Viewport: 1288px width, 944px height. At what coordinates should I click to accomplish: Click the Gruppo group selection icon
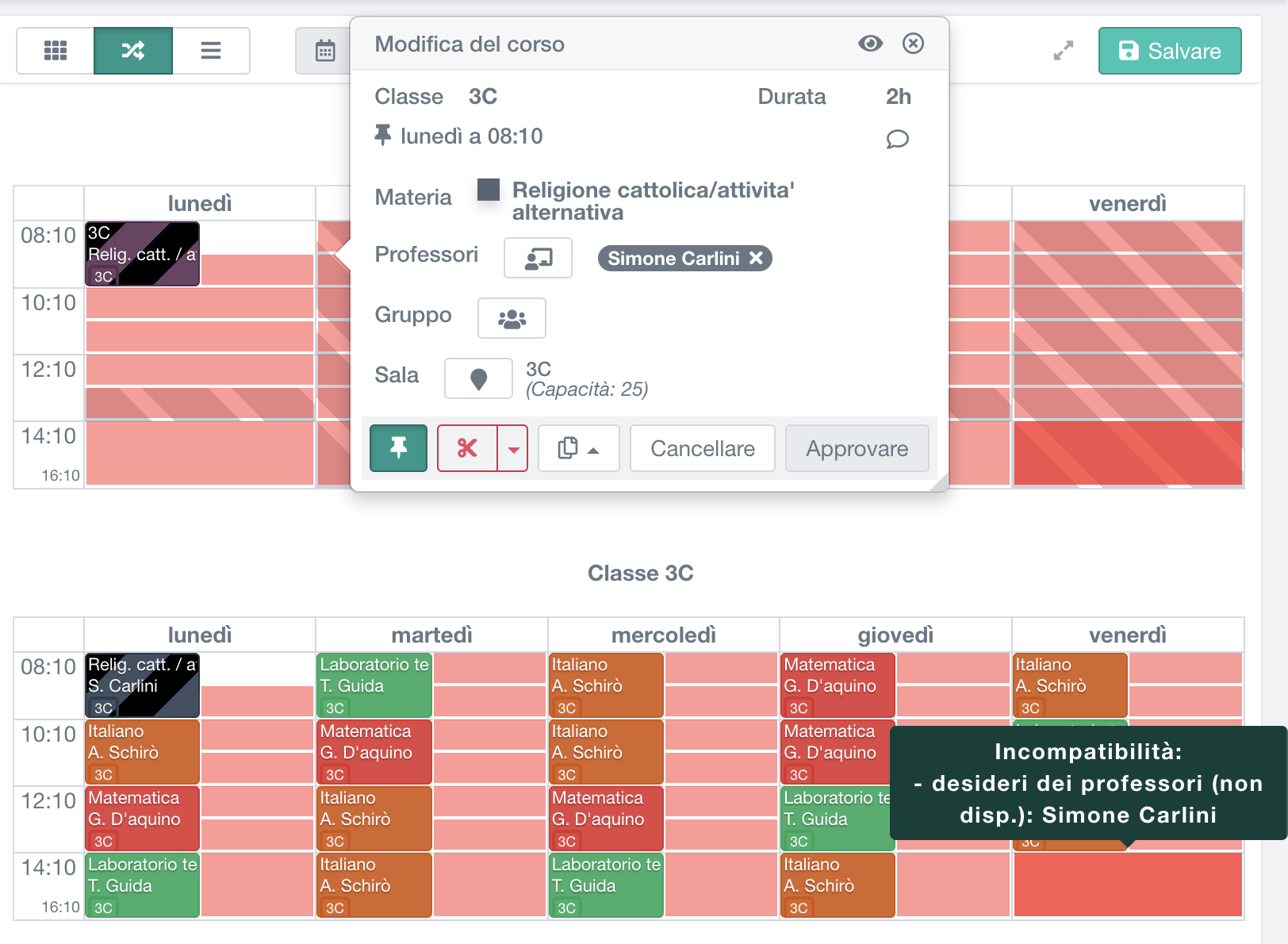pyautogui.click(x=512, y=318)
